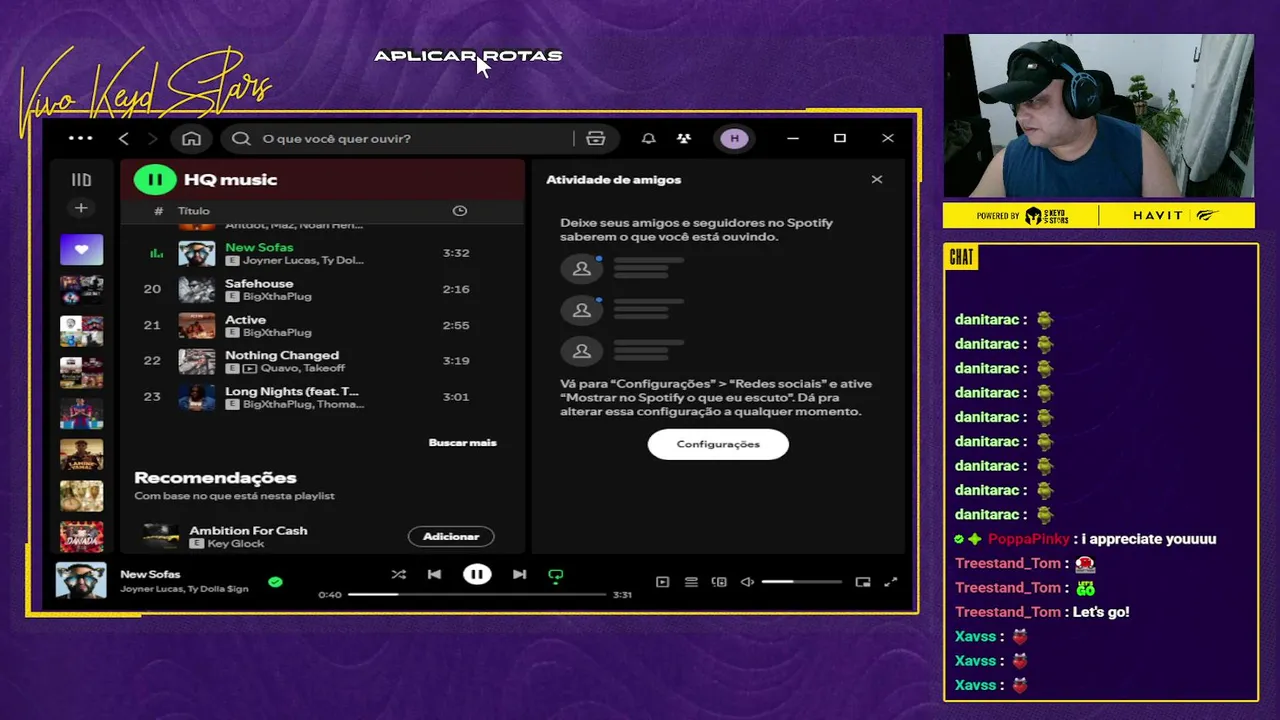Image resolution: width=1280 pixels, height=720 pixels.
Task: Pause playback in bottom bar
Action: click(477, 574)
